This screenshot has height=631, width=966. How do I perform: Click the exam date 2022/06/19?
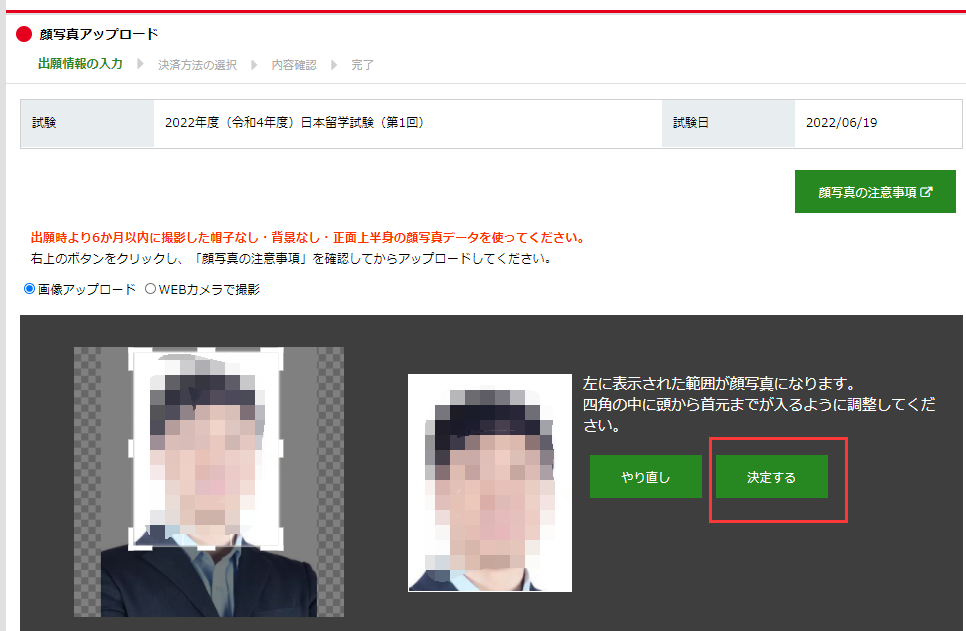(x=842, y=123)
